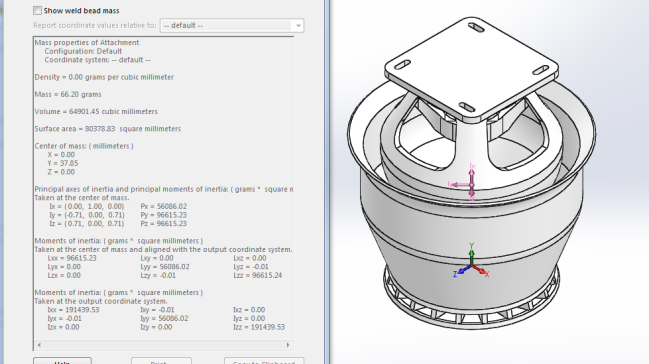Select the 'Izz = 191439.53' value
This screenshot has width=649, height=364.
coord(259,327)
